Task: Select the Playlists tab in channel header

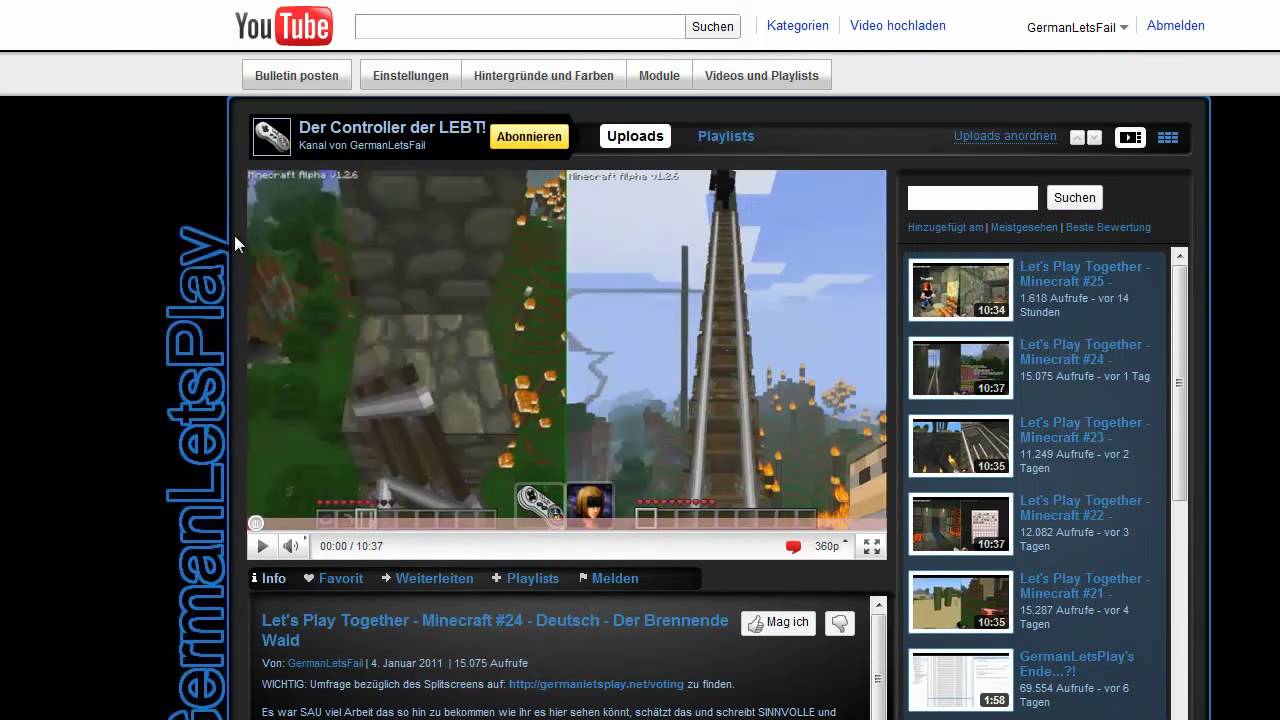Action: click(x=726, y=136)
